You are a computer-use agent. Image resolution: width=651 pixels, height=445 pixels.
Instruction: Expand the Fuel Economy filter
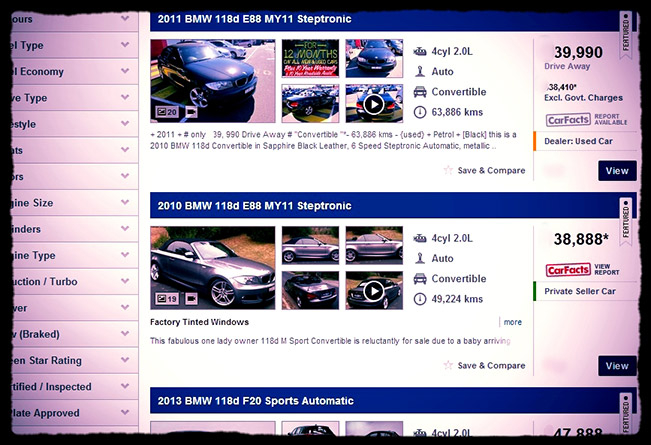tap(75, 71)
